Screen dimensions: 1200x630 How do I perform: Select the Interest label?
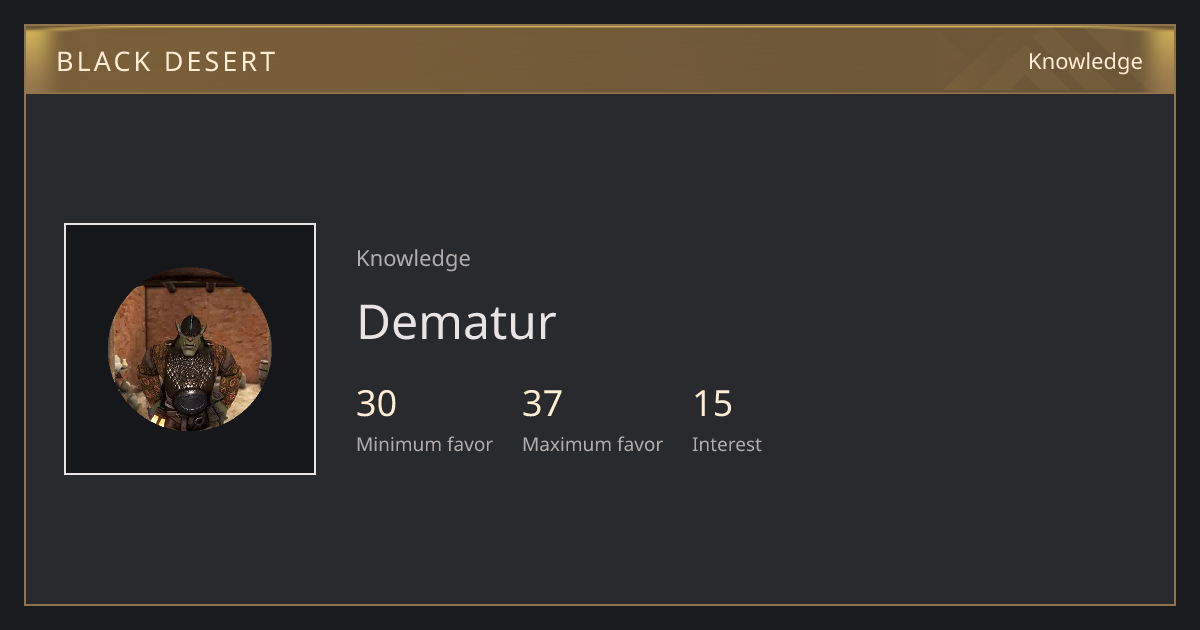[x=727, y=444]
